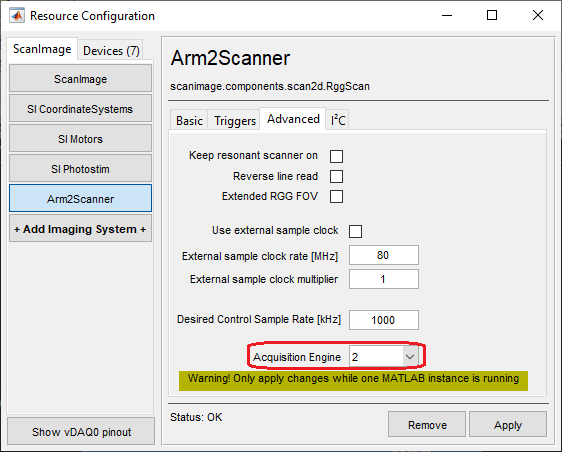Click the Status: OK text

click(x=196, y=417)
